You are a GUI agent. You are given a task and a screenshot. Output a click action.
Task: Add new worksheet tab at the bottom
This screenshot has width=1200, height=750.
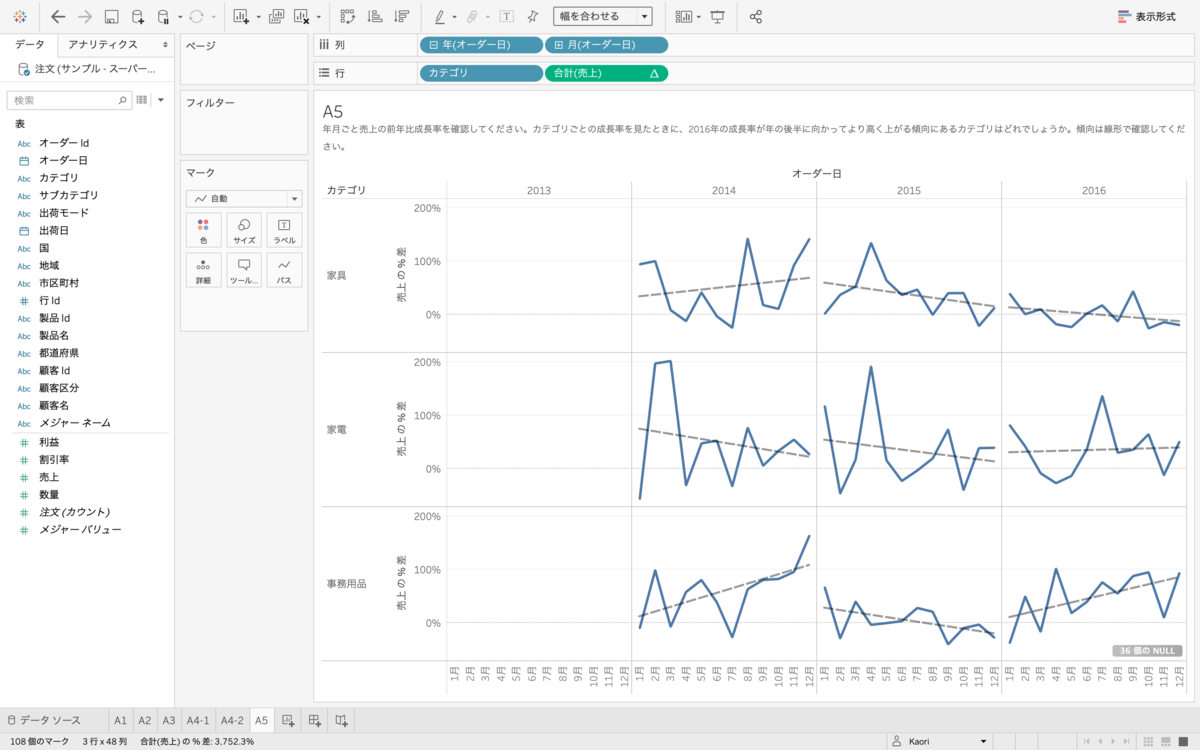288,720
